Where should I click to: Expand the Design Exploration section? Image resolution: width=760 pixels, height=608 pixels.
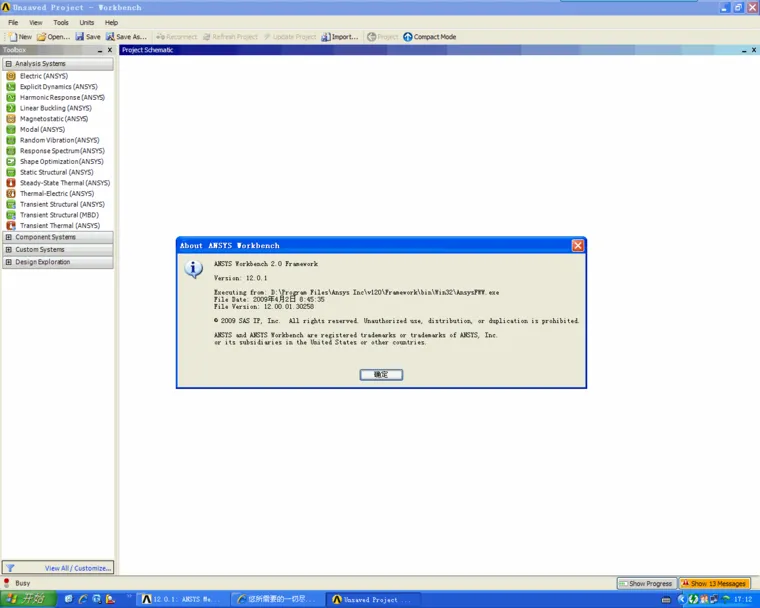tap(9, 262)
